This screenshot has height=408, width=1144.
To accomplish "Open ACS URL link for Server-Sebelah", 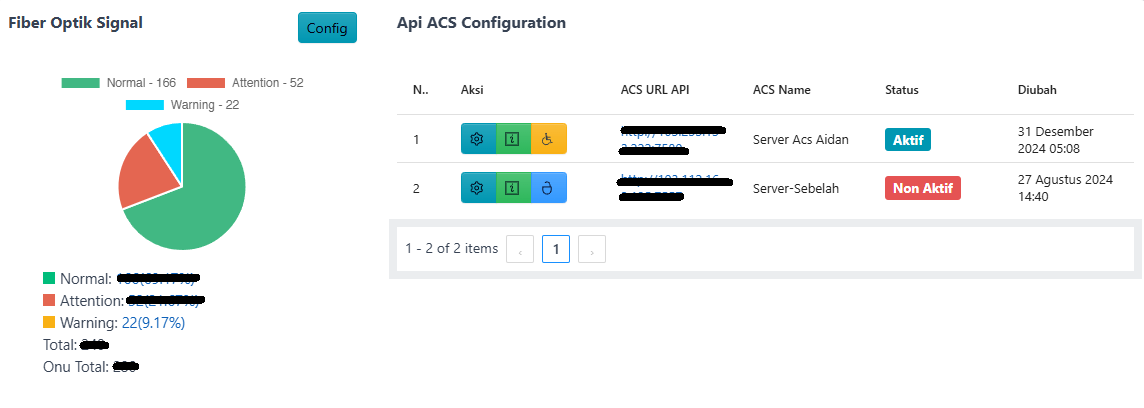I will click(x=676, y=188).
